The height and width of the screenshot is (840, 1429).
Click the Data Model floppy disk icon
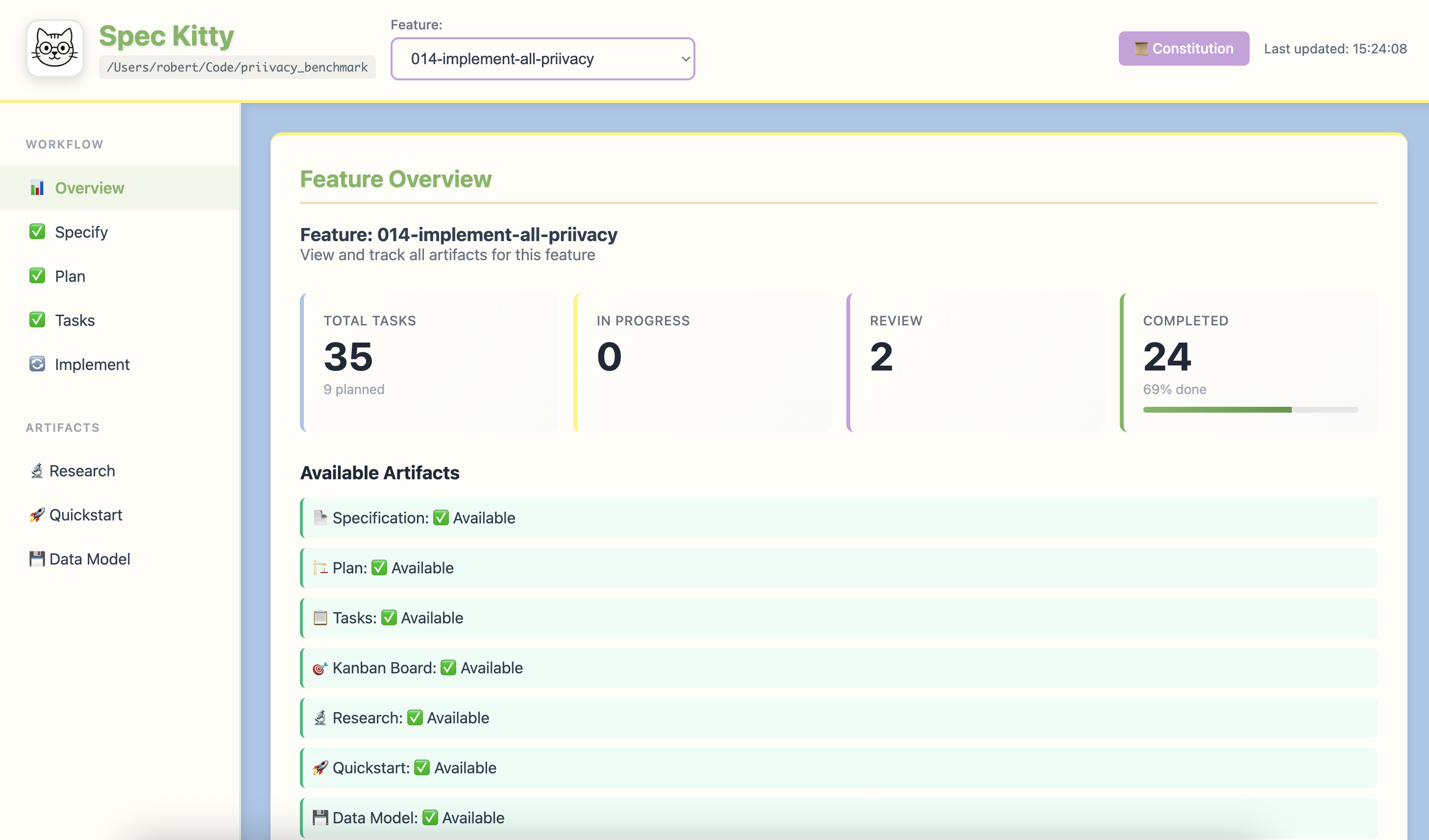[37, 559]
